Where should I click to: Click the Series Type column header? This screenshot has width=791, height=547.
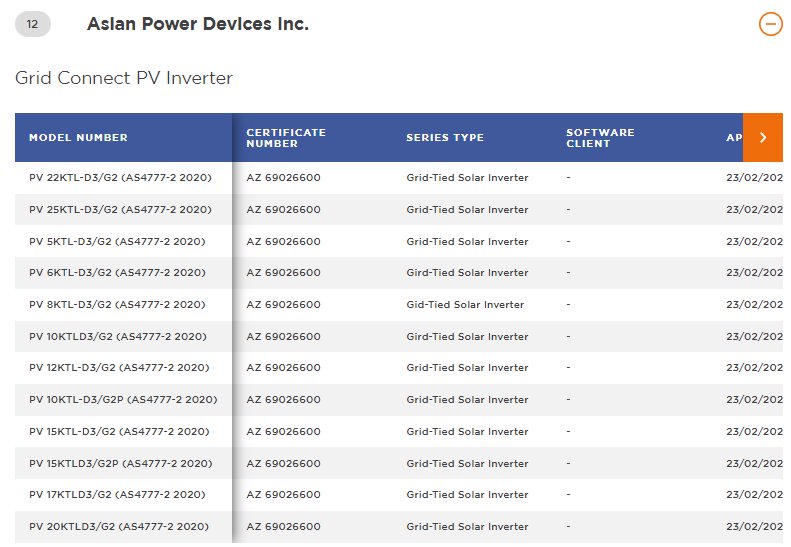445,138
